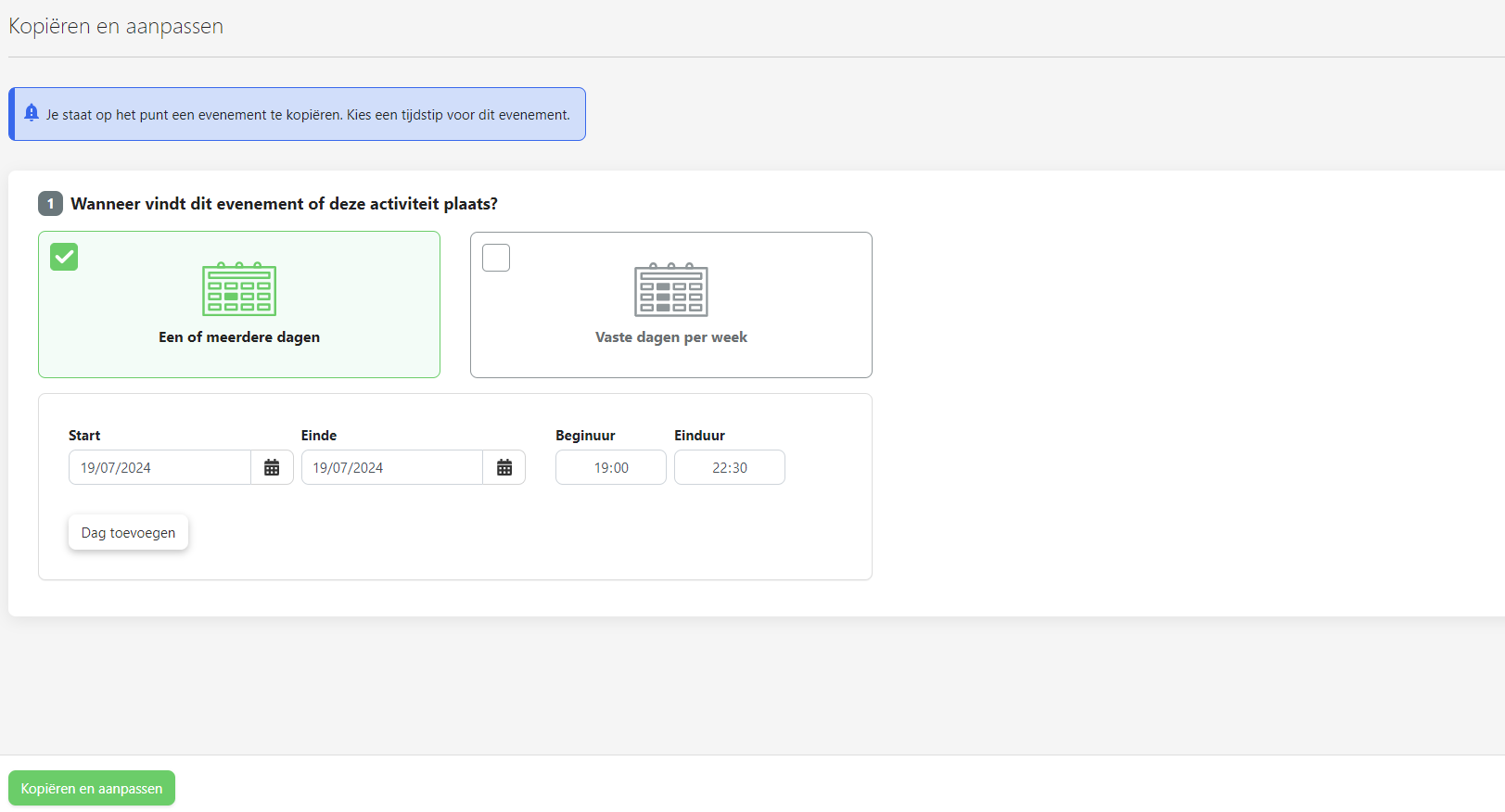1505x812 pixels.
Task: Click the step number 1 badge
Action: [x=50, y=203]
